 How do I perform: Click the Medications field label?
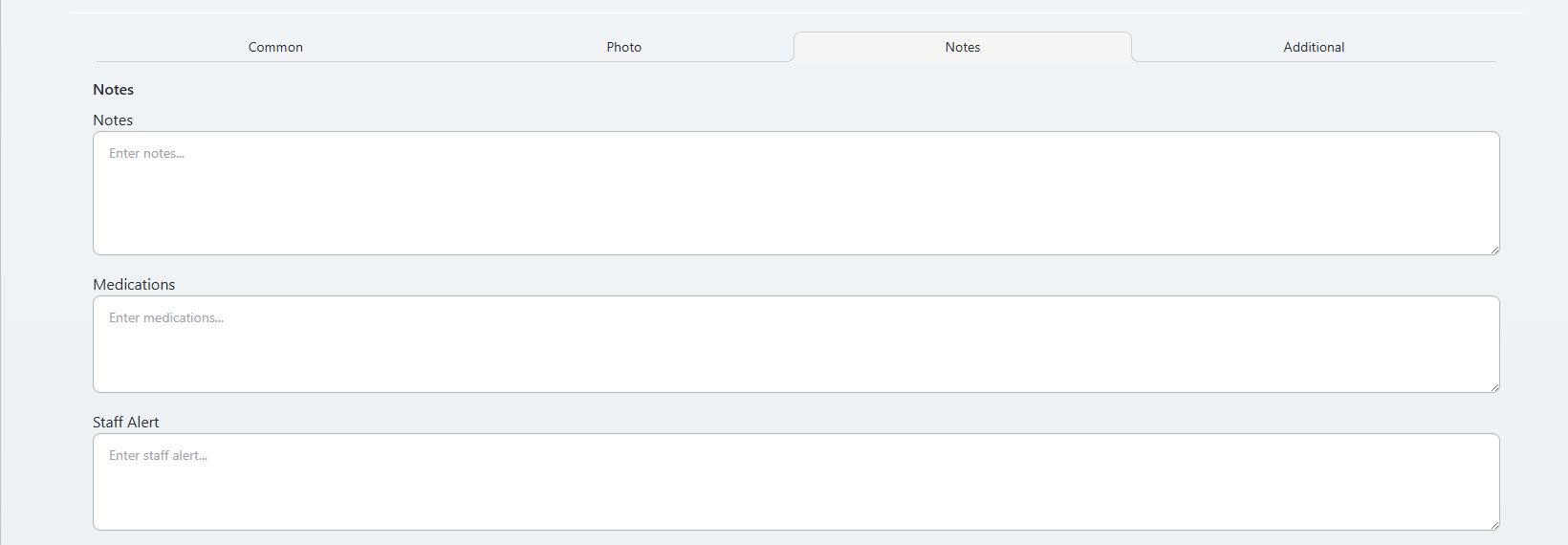tap(134, 284)
